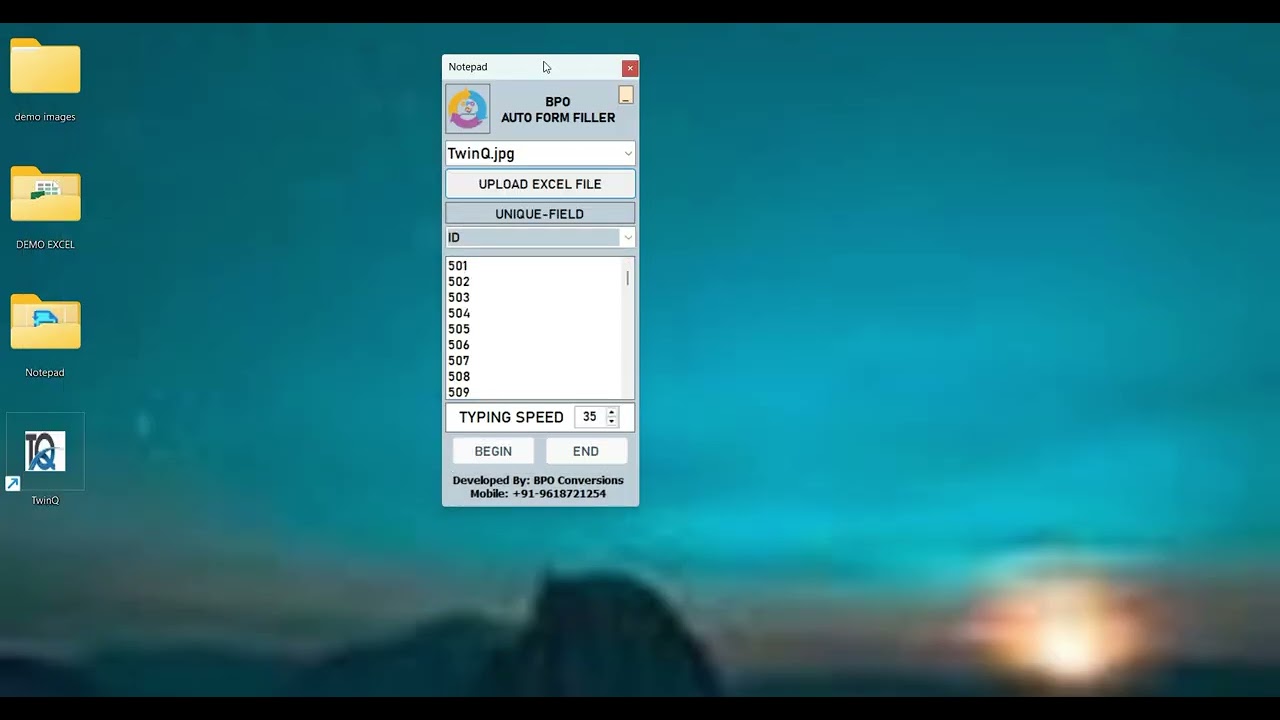Click Developed By: BPO Conversions text
The height and width of the screenshot is (720, 1280).
click(538, 480)
